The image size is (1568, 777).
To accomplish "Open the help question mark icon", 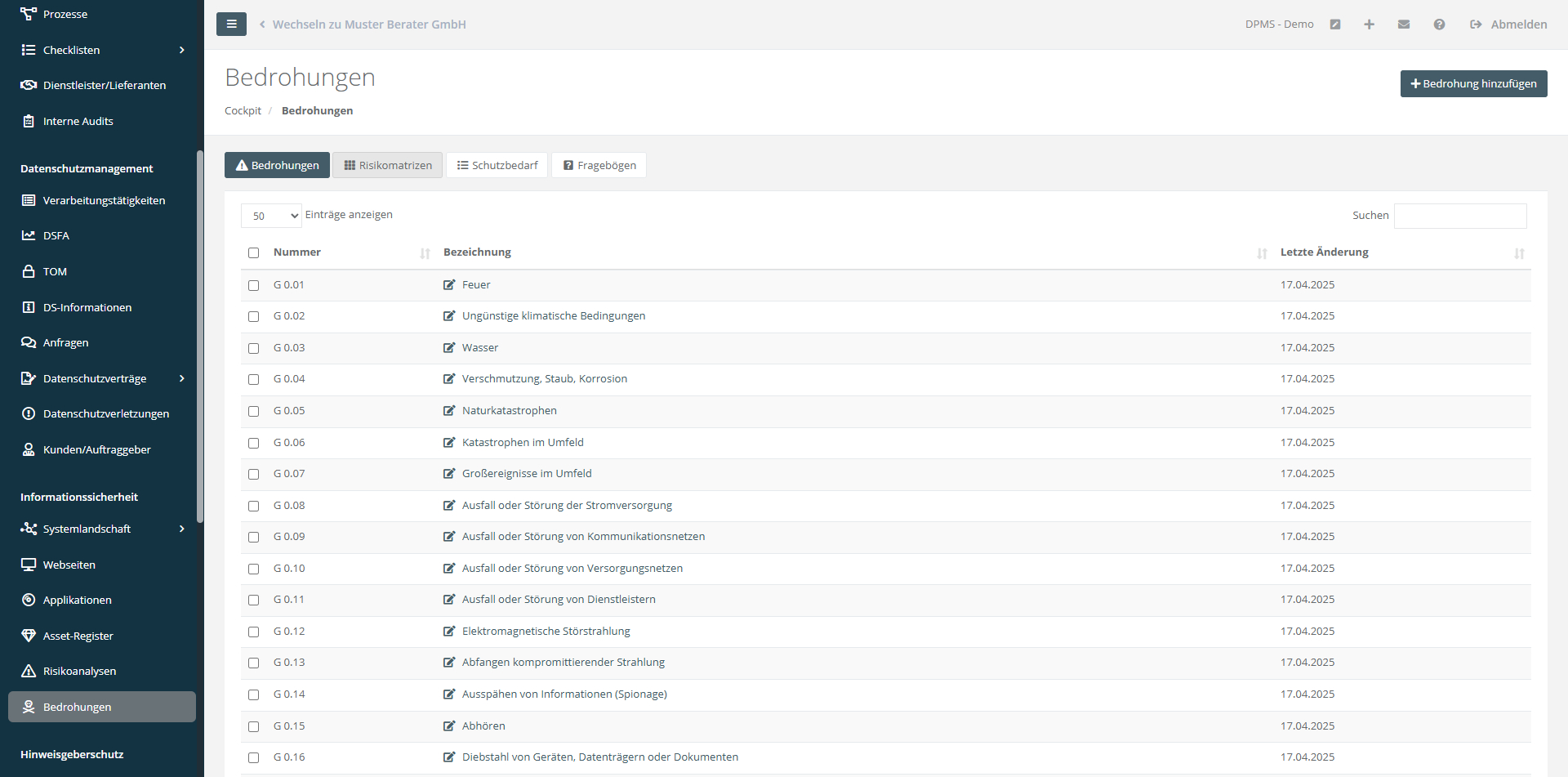I will [x=1439, y=25].
